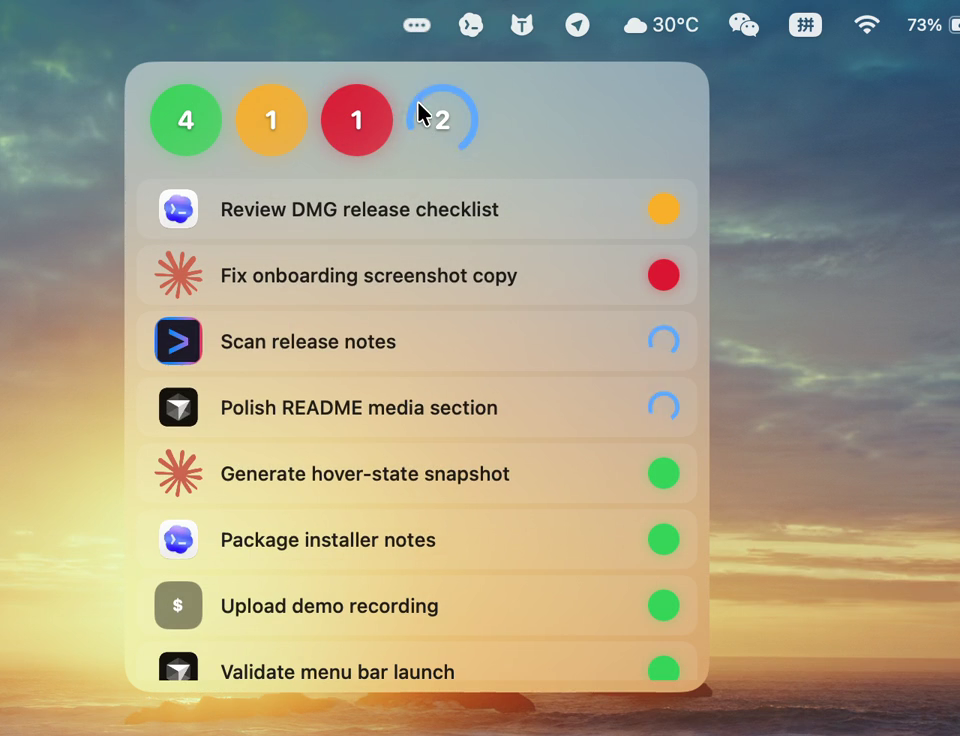The width and height of the screenshot is (960, 736).
Task: Open the Upload demo recording task
Action: (x=417, y=606)
